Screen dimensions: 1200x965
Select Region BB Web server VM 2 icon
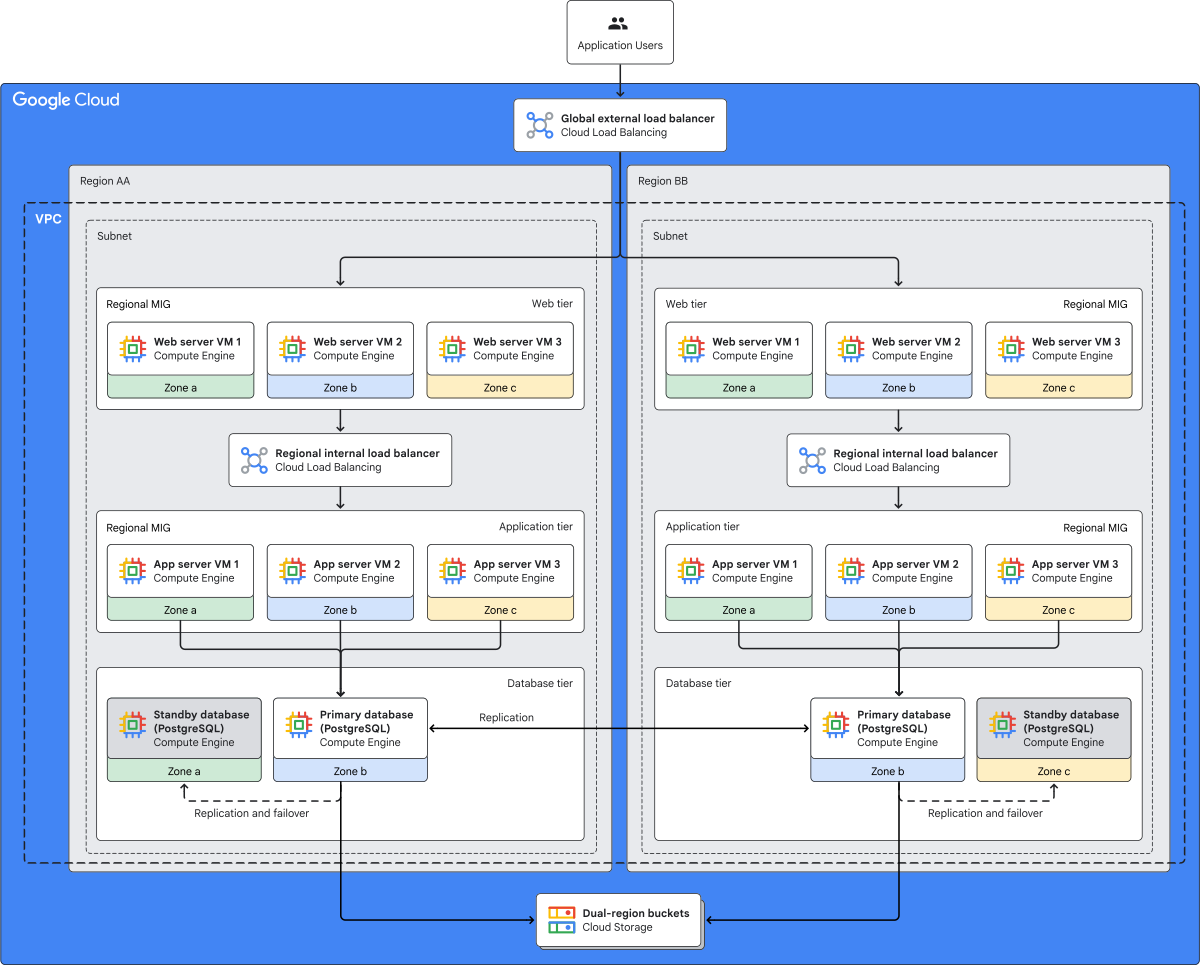pos(851,348)
